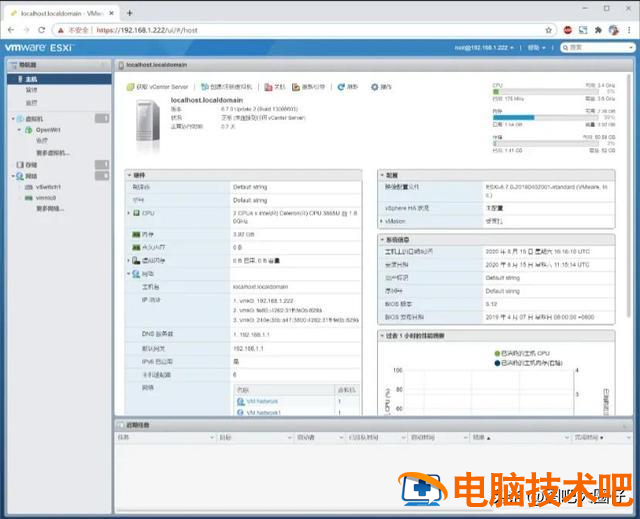Click the CPU usage bar
The image size is (640, 519).
[546, 92]
